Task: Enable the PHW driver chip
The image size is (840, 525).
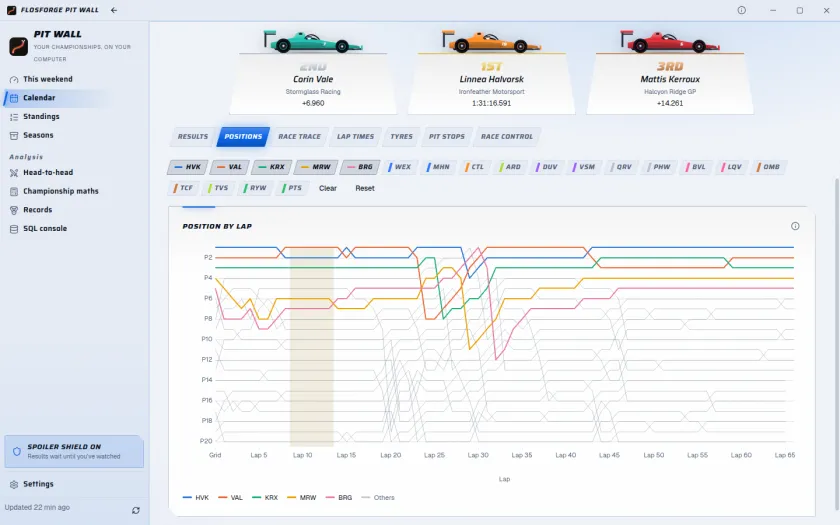Action: point(659,167)
